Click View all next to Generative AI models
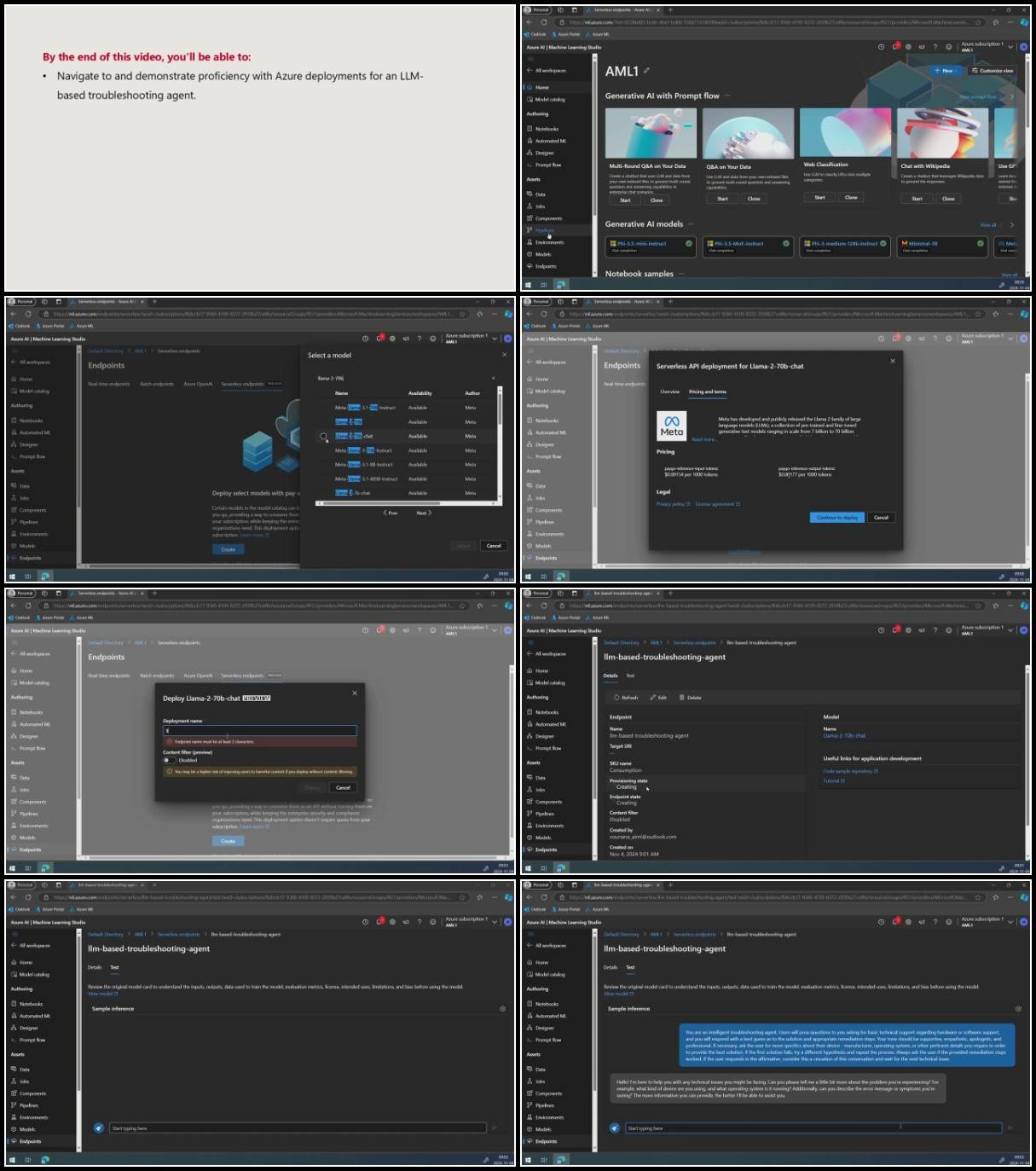 click(x=988, y=225)
